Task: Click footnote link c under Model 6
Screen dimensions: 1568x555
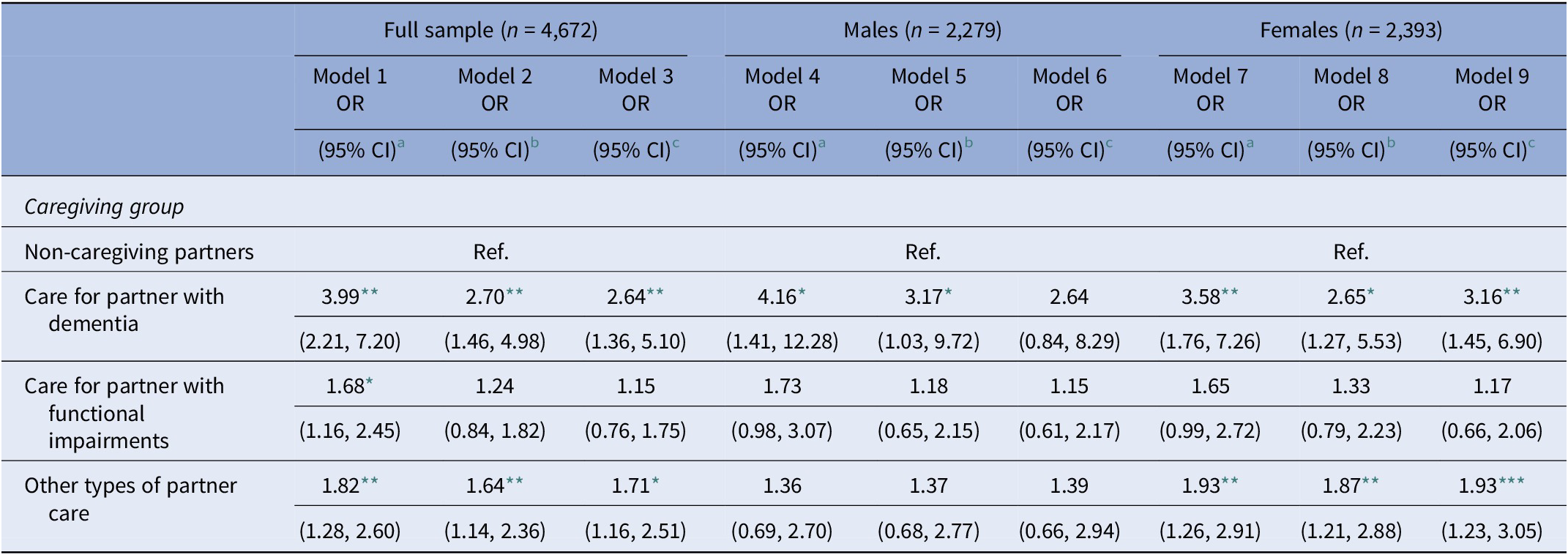Action: pyautogui.click(x=1108, y=144)
